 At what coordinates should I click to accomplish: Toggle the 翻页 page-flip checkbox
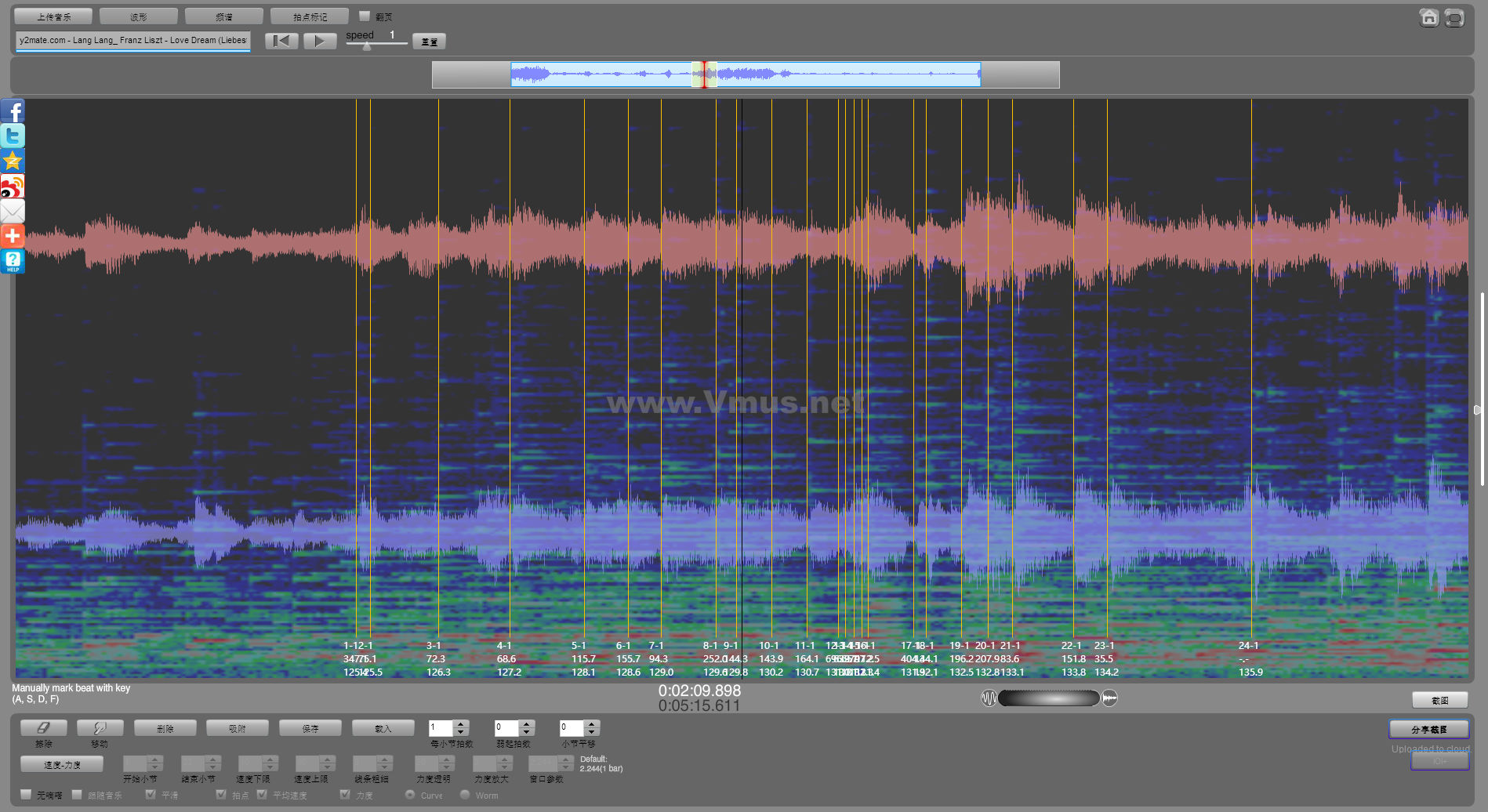365,16
